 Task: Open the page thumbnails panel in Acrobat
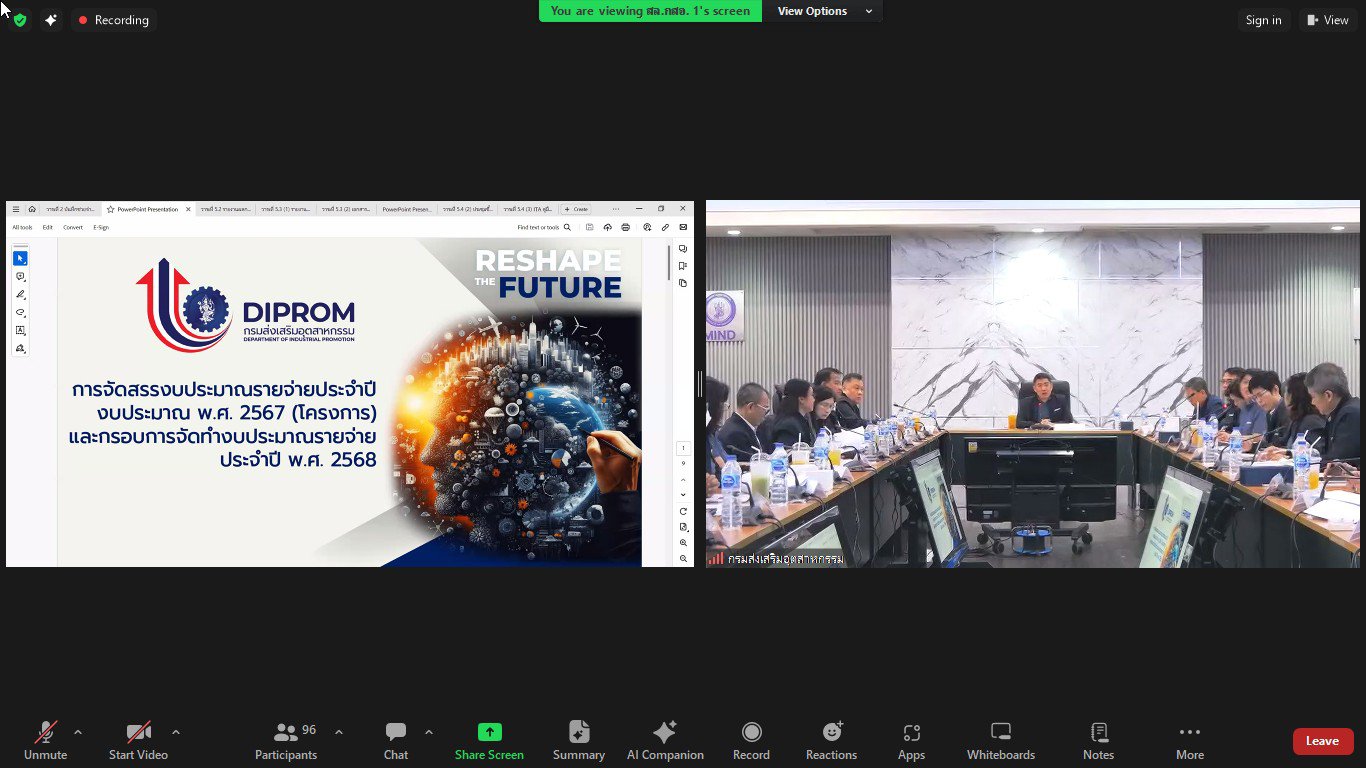(683, 283)
